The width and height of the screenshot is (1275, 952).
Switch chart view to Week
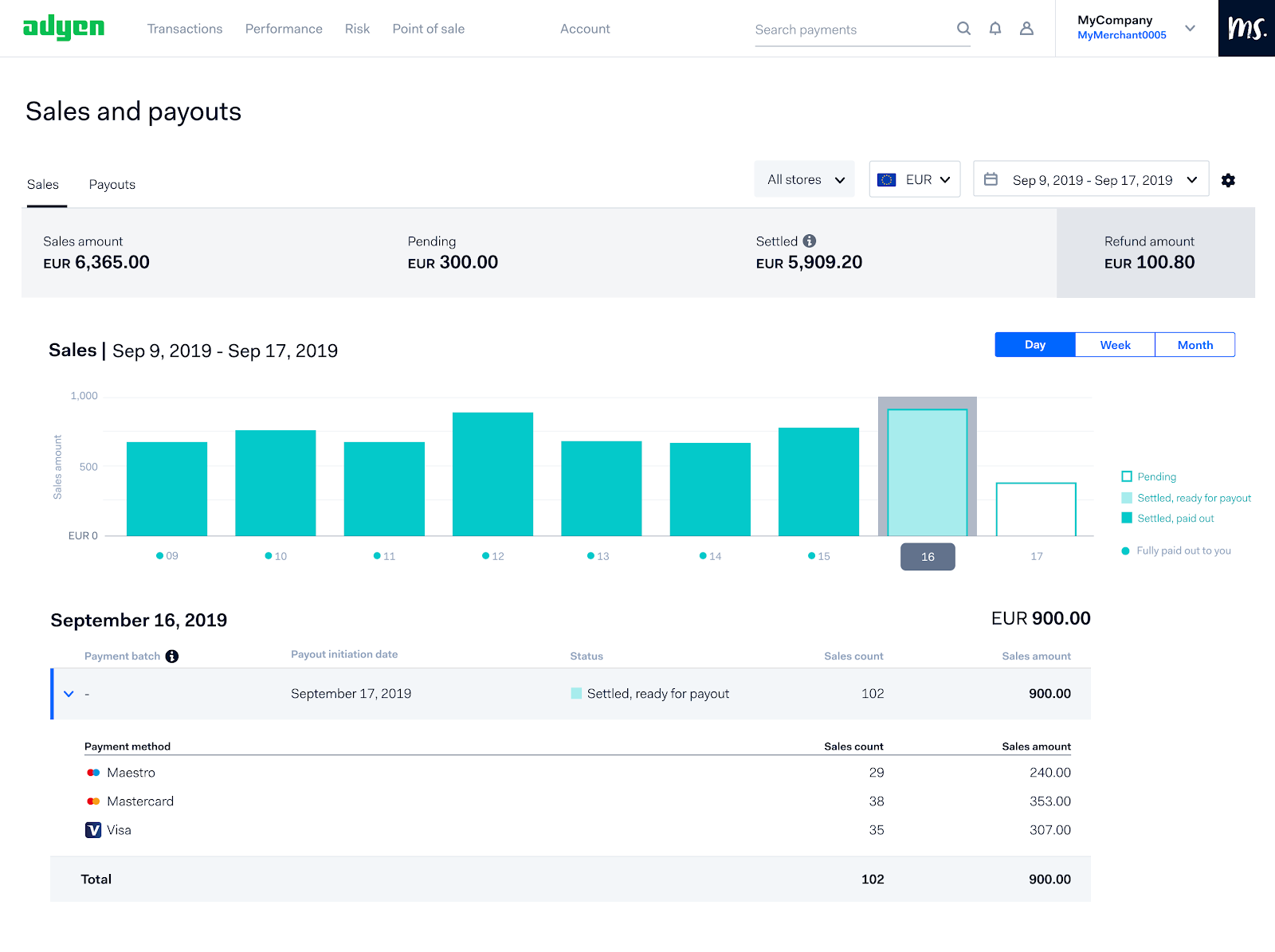1115,345
